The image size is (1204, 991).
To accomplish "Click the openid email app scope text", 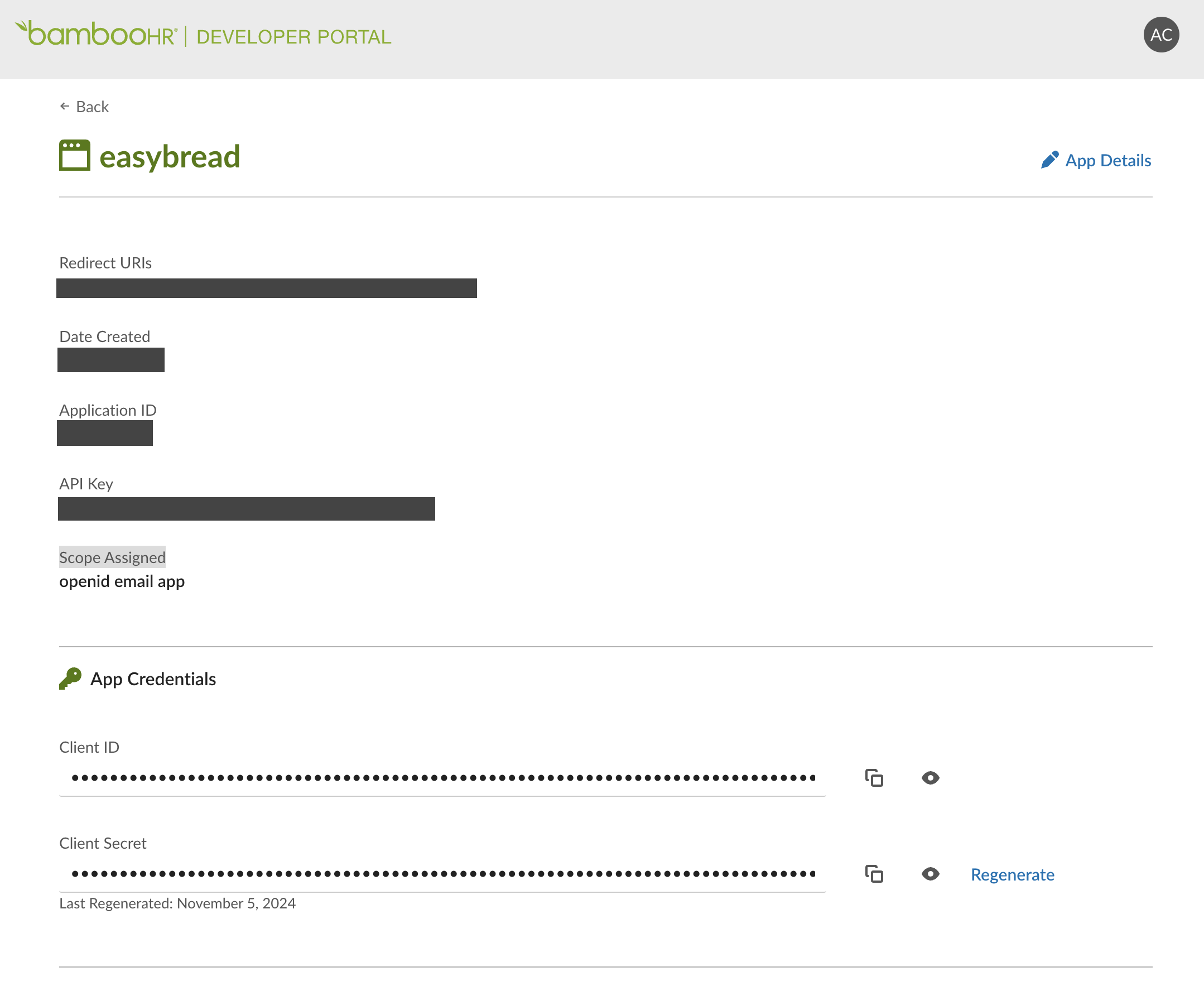I will click(122, 581).
